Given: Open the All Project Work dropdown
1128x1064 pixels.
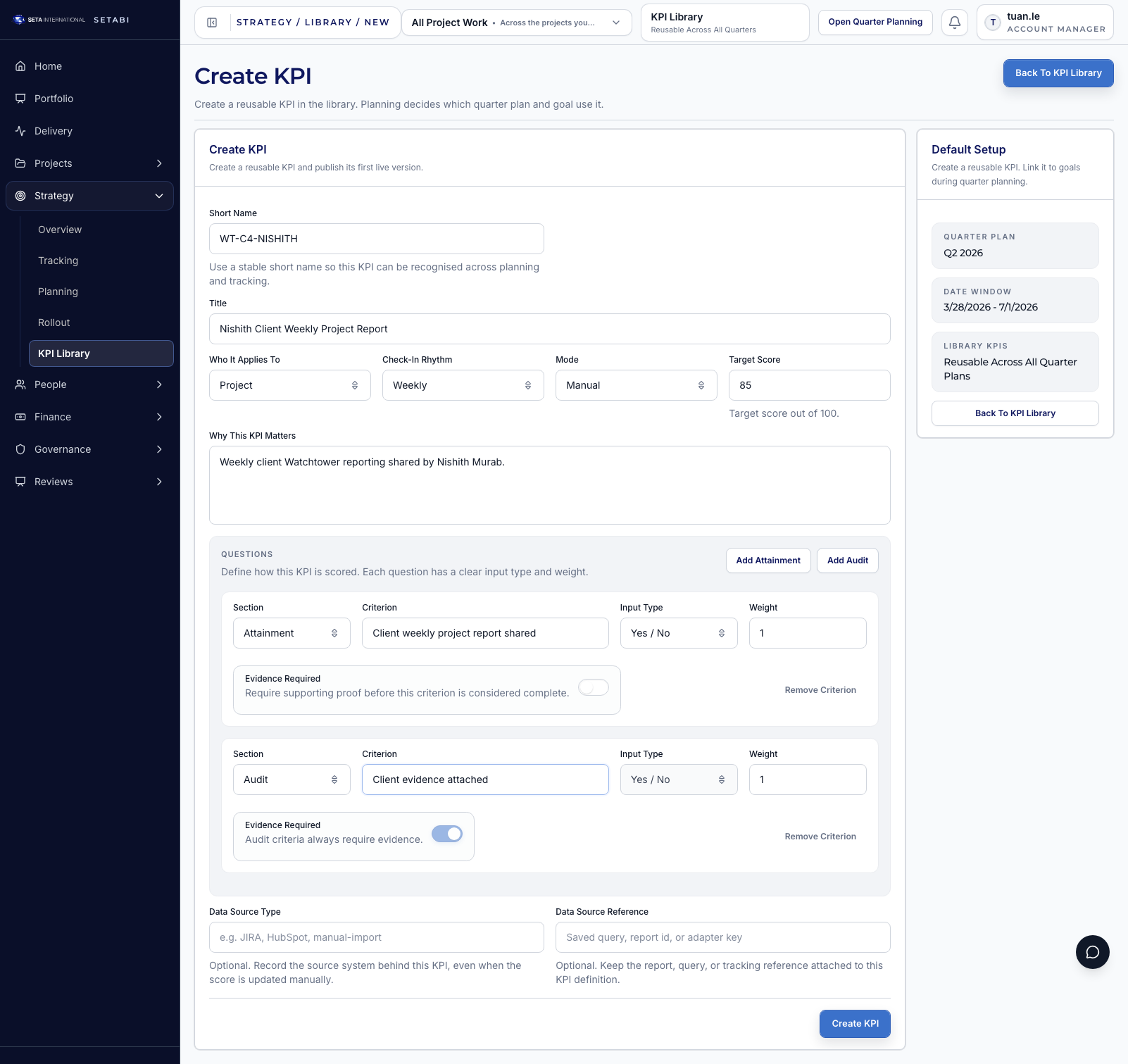Looking at the screenshot, I should [516, 22].
